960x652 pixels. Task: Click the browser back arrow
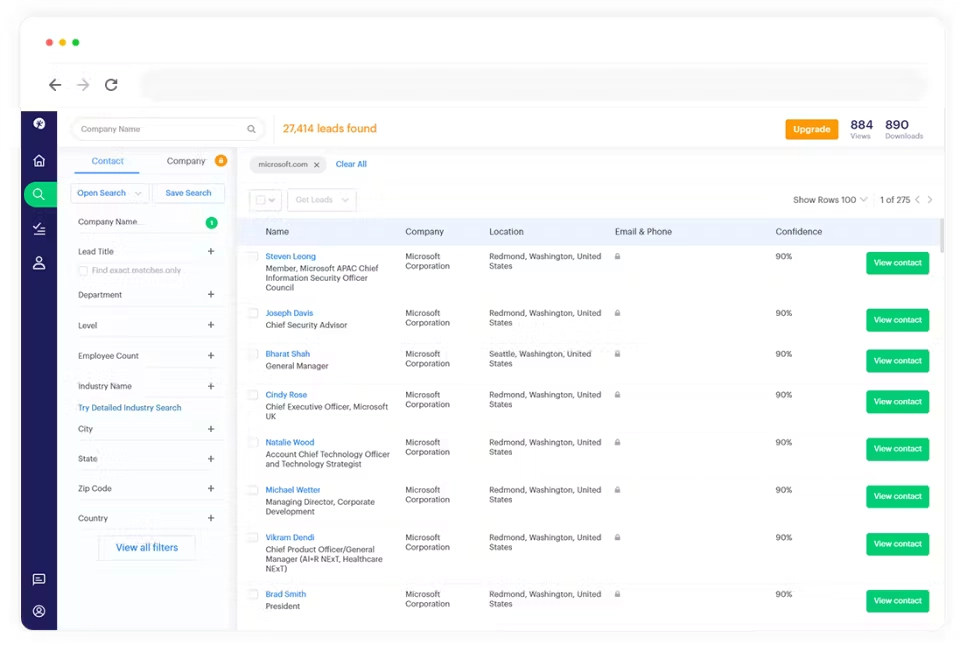[x=55, y=84]
